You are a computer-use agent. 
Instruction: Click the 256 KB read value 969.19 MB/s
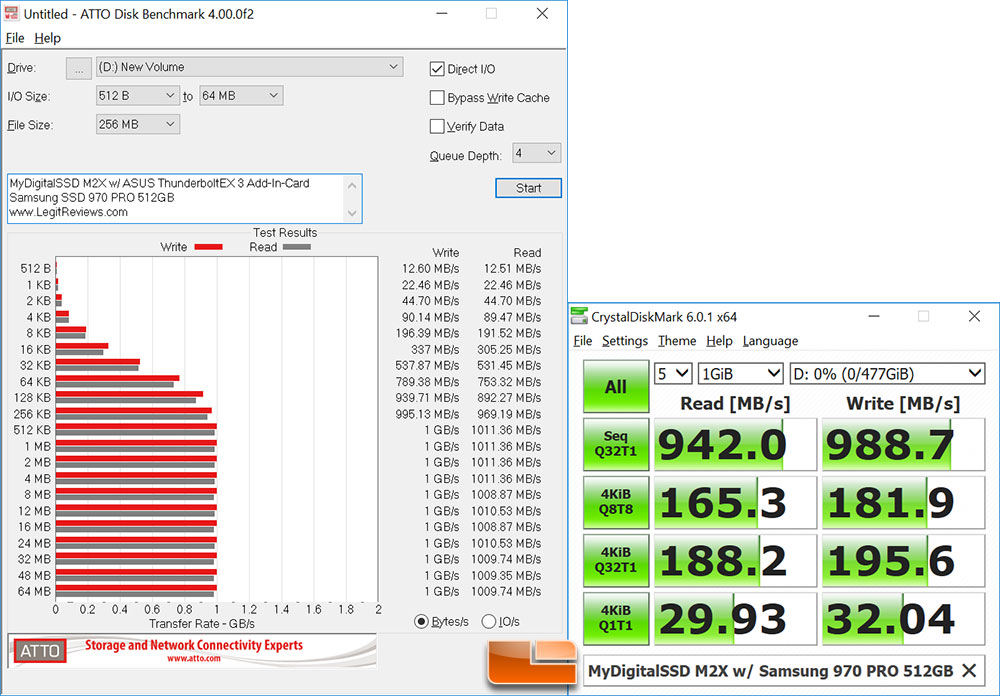508,414
